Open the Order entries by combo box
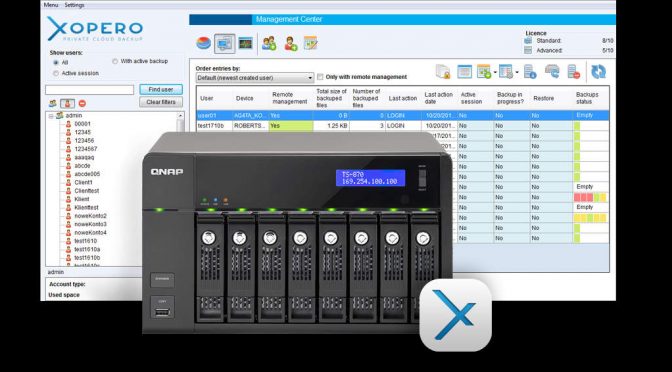The width and height of the screenshot is (672, 372). 255,78
